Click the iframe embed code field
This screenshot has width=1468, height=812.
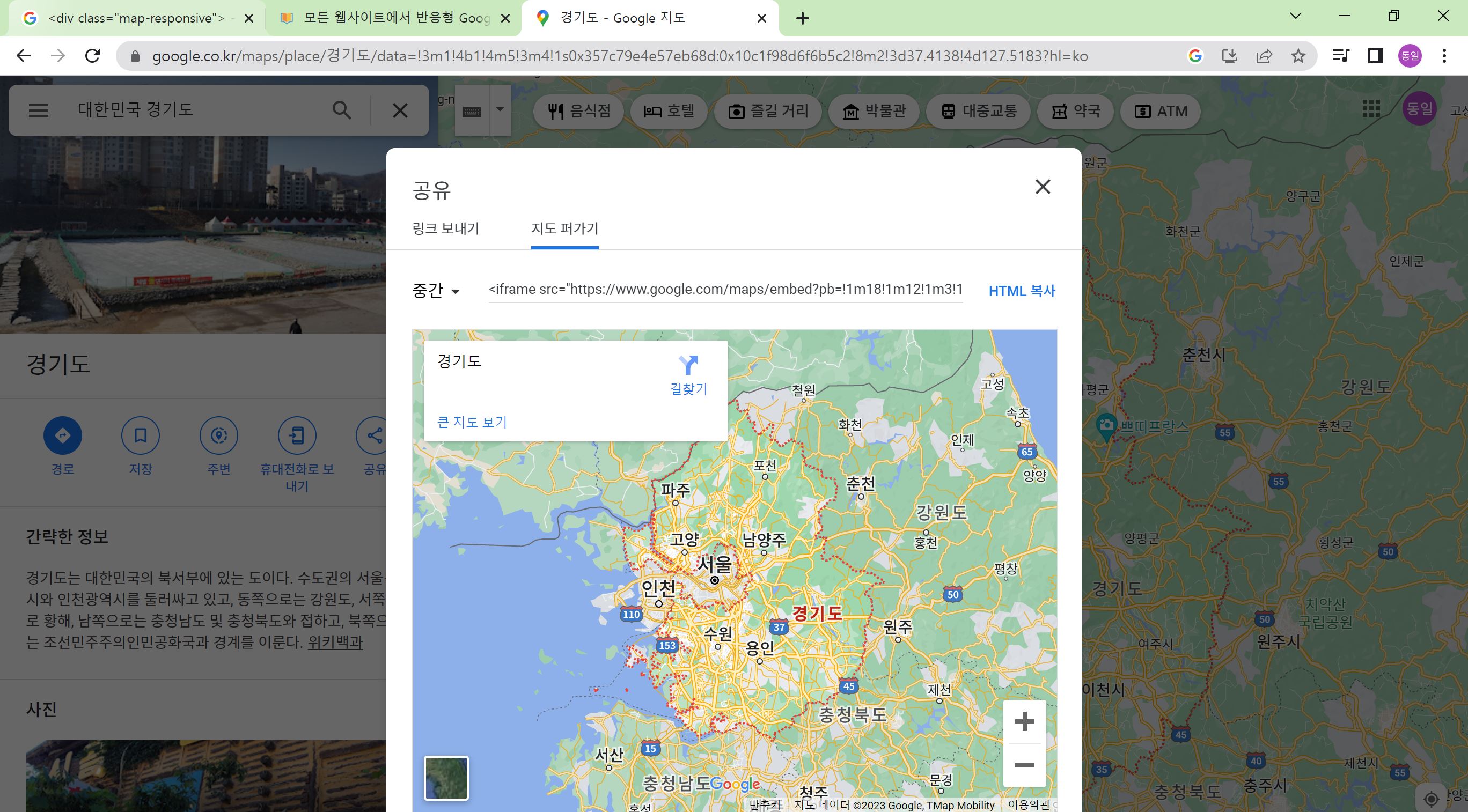[x=725, y=290]
